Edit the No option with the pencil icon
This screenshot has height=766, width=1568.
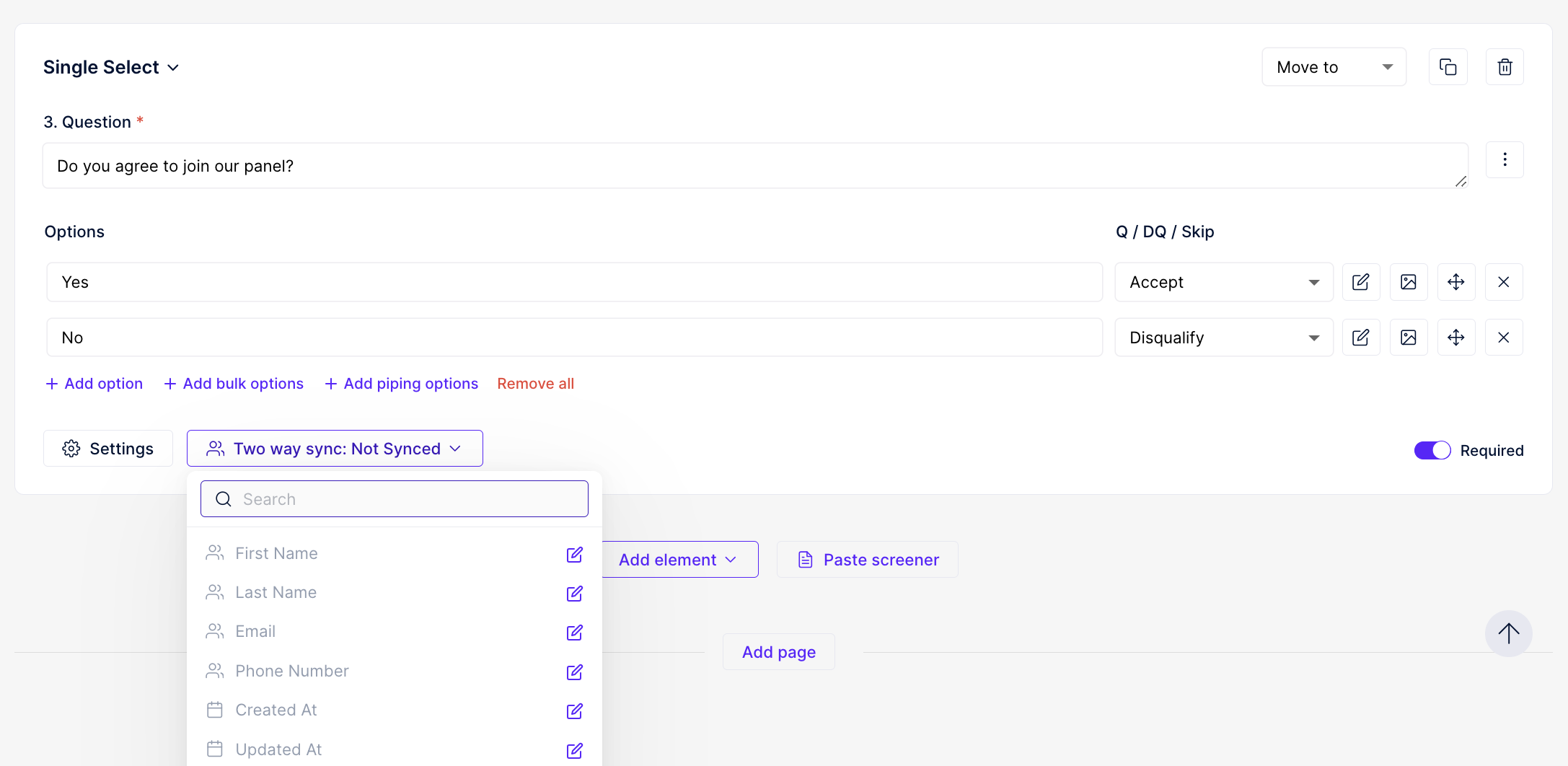(x=1361, y=338)
